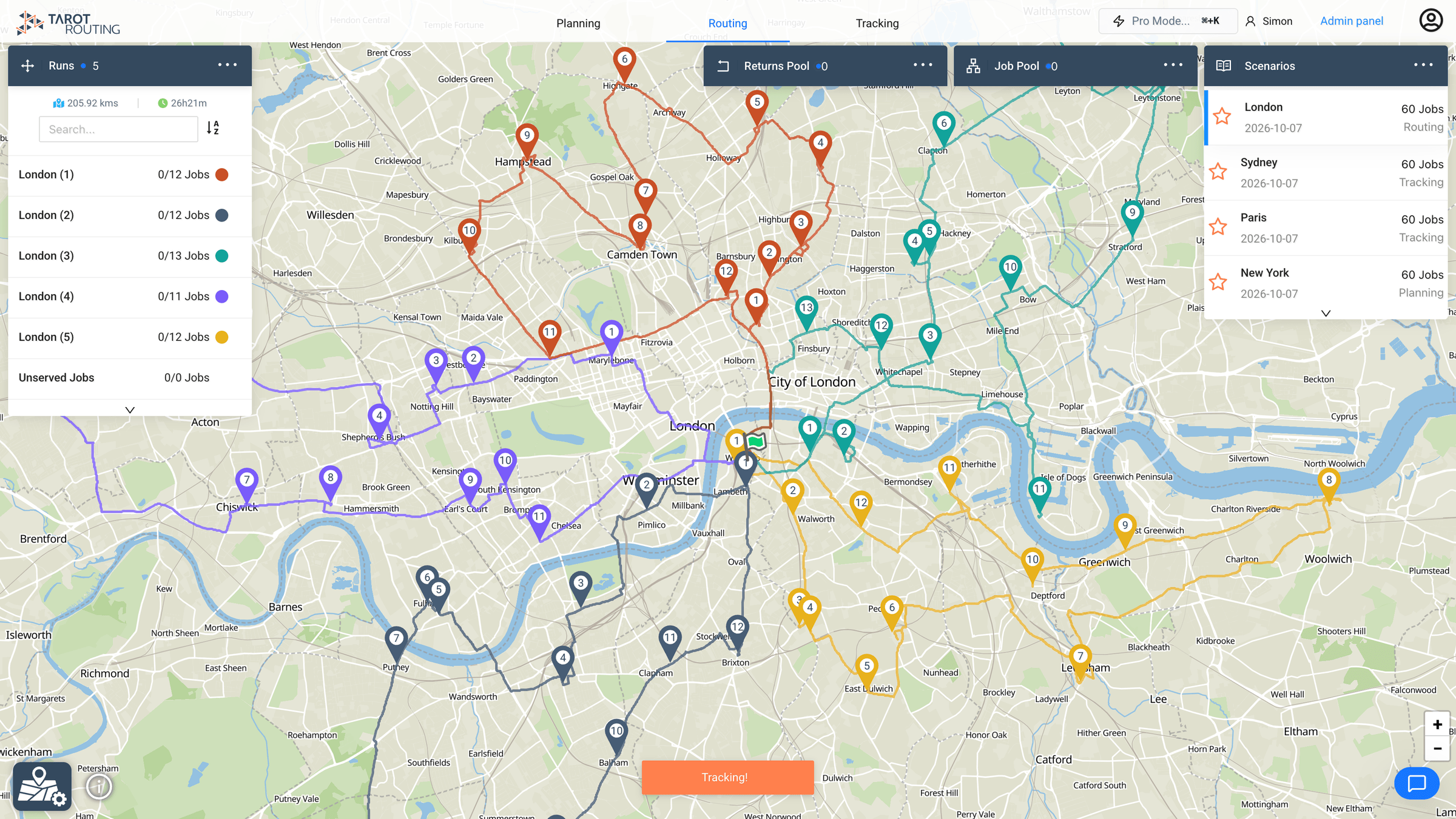Click the yellow color dot for London (5)

click(x=222, y=337)
